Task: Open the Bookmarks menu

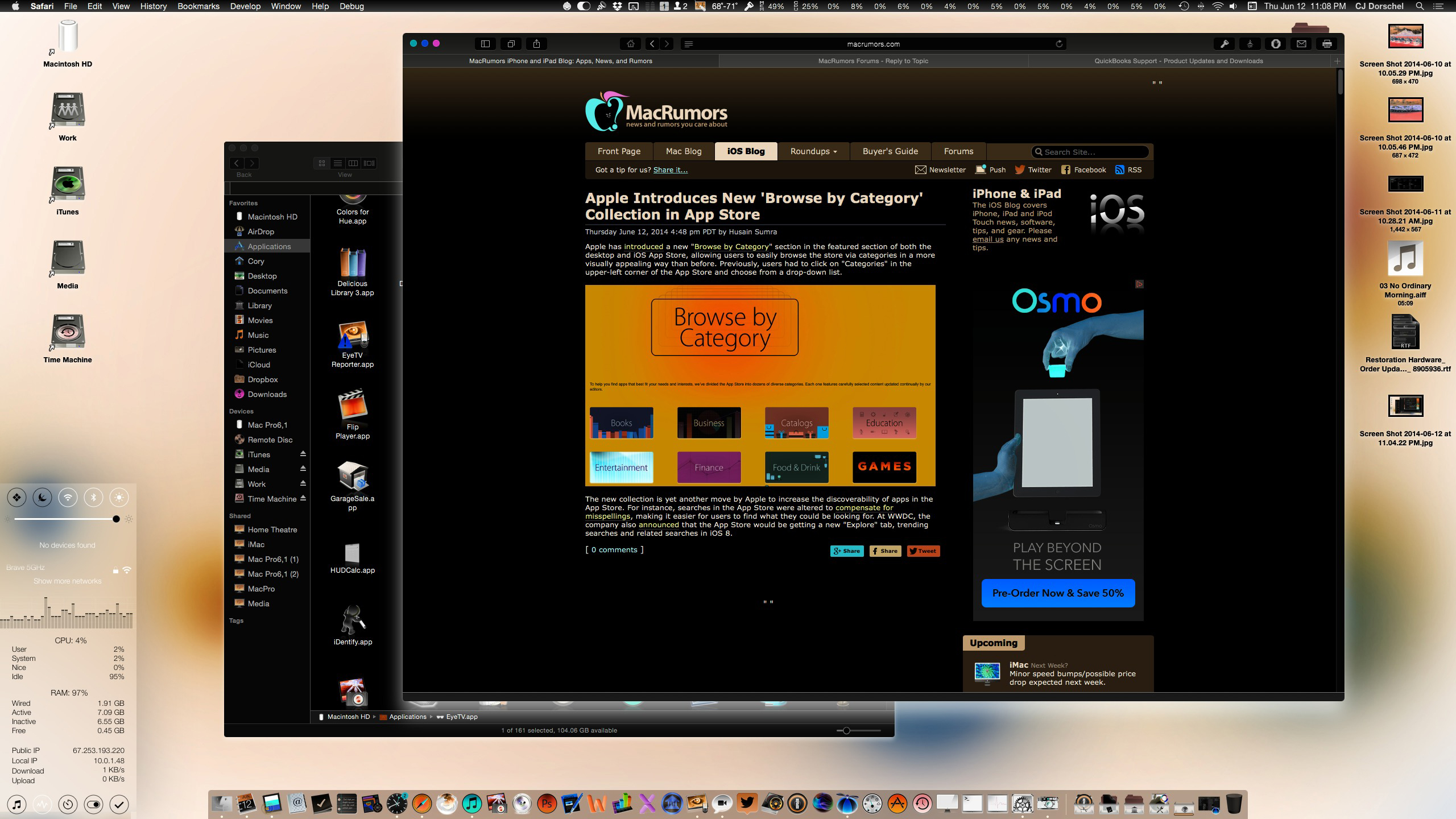Action: [x=198, y=6]
